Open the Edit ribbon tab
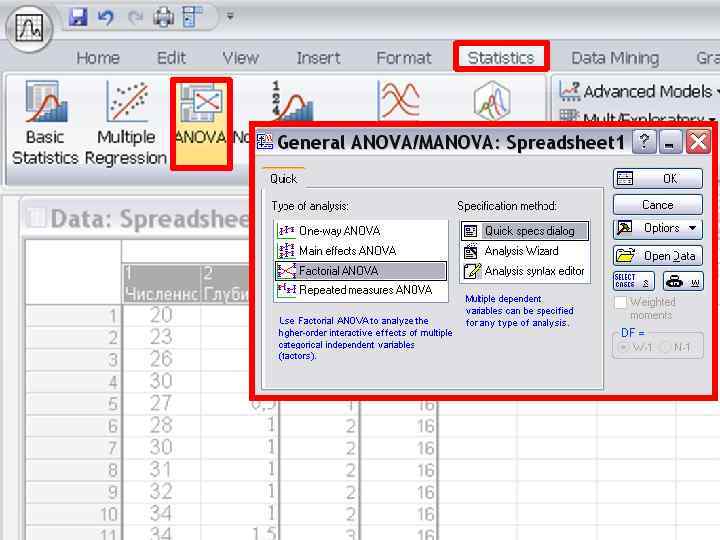This screenshot has width=720, height=540. click(x=171, y=58)
